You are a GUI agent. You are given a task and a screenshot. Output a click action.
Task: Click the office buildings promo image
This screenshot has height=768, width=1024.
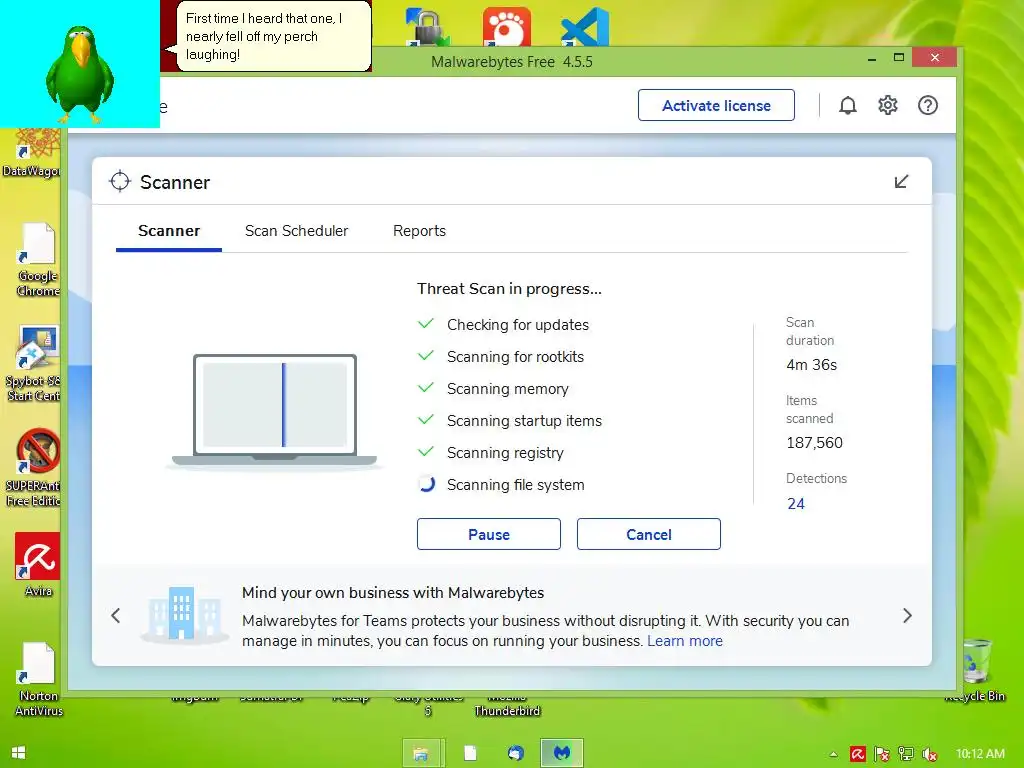(x=183, y=614)
